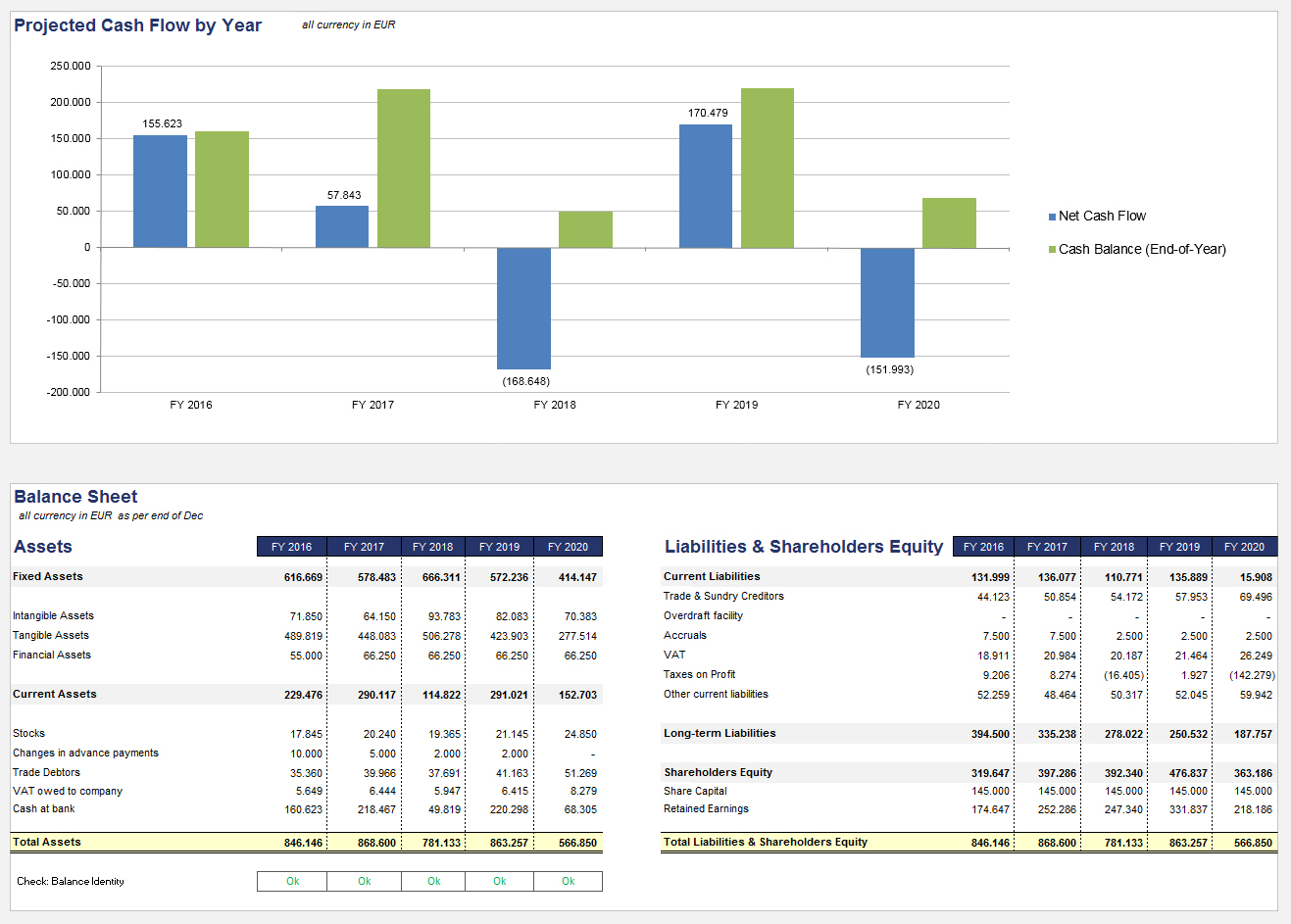Click FY 2020 header in the Liabilities table
The width and height of the screenshot is (1291, 924).
click(1244, 547)
